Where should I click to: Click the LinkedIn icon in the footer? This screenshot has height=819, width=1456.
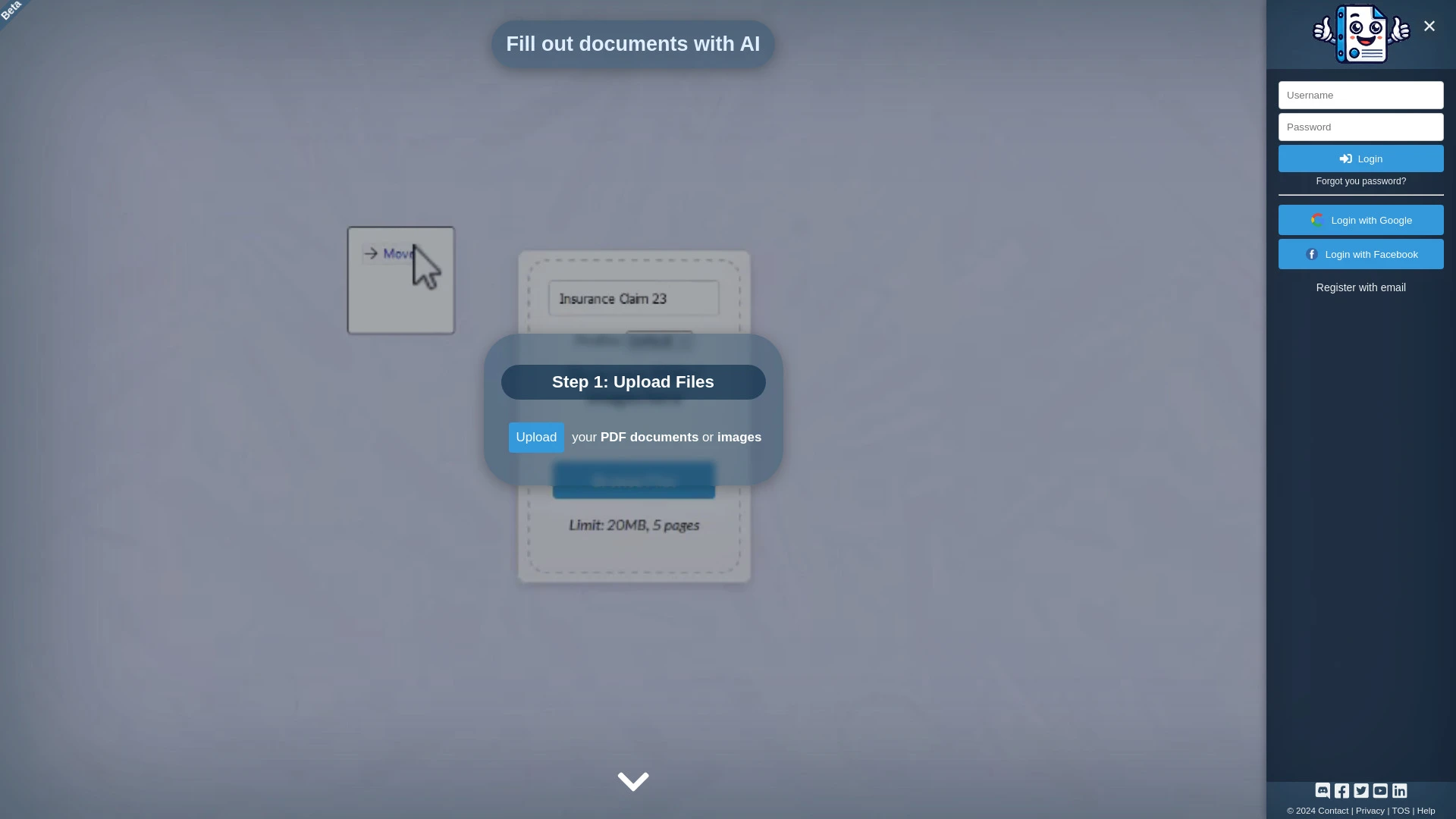coord(1400,791)
